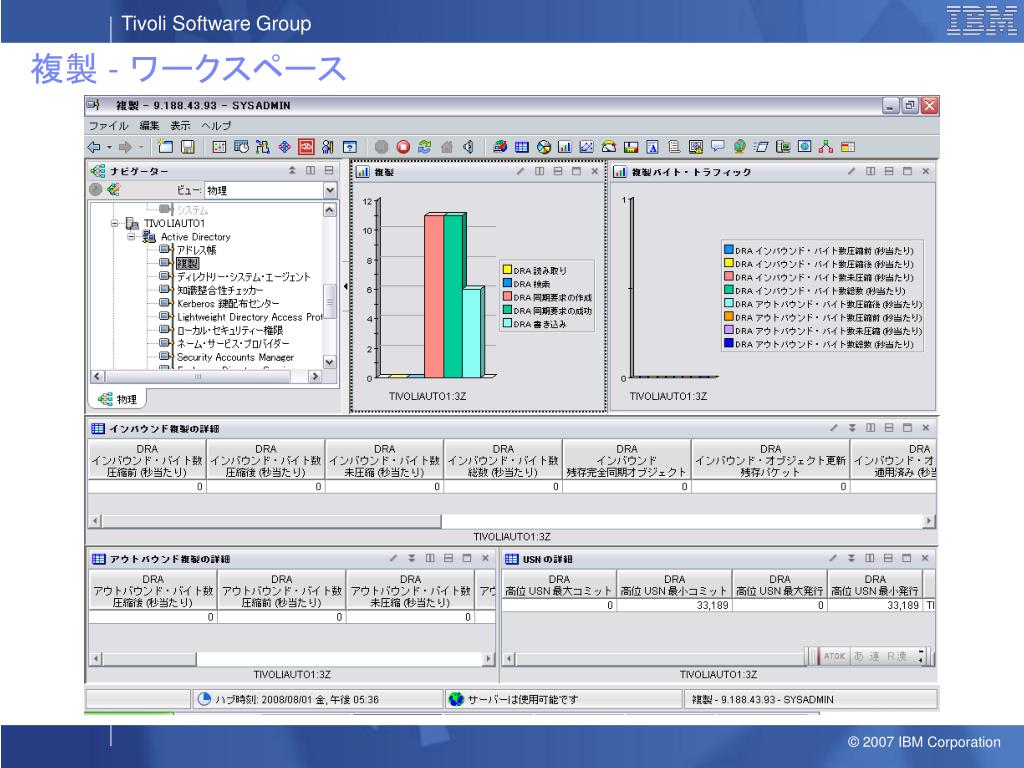Click the DRA インバウンド 残存完全同期オブジェクト column header
The width and height of the screenshot is (1024, 768).
[x=626, y=460]
